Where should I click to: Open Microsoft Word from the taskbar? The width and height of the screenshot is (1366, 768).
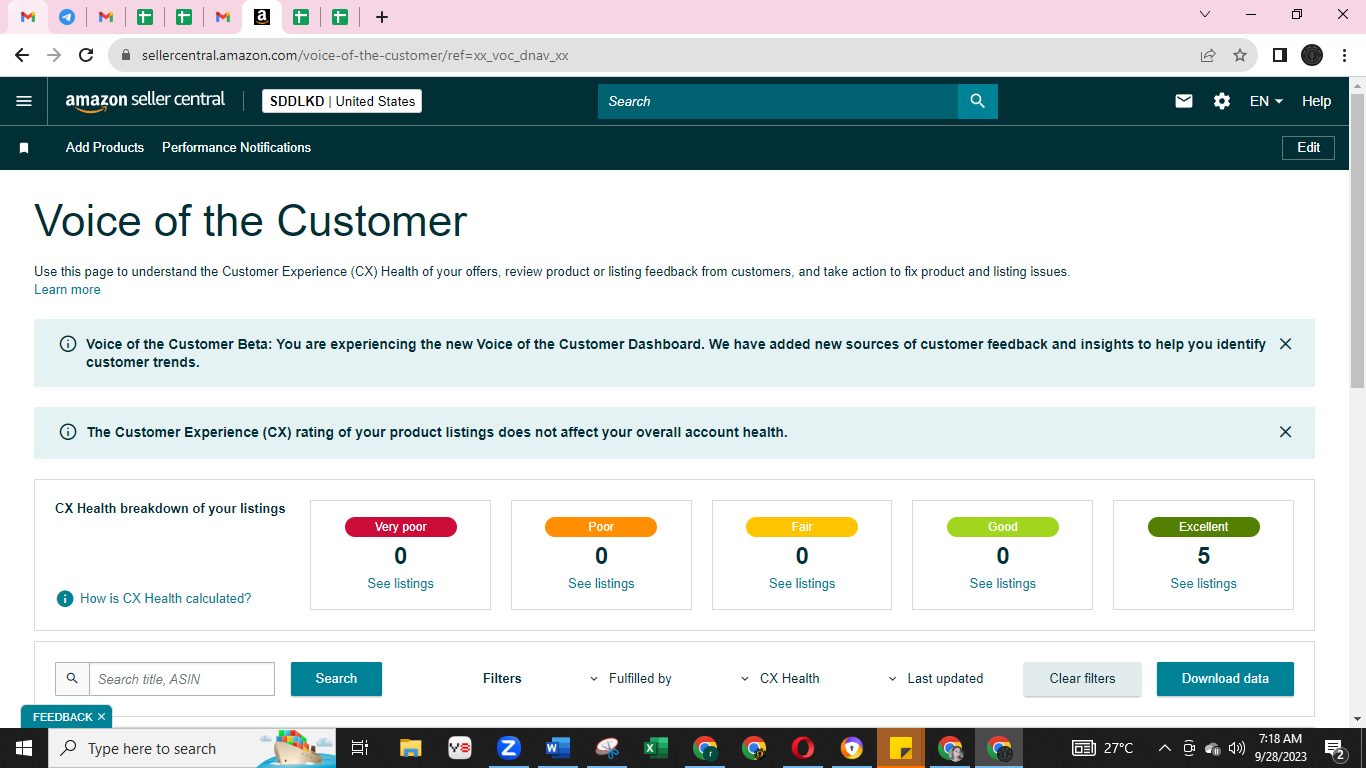pos(558,747)
